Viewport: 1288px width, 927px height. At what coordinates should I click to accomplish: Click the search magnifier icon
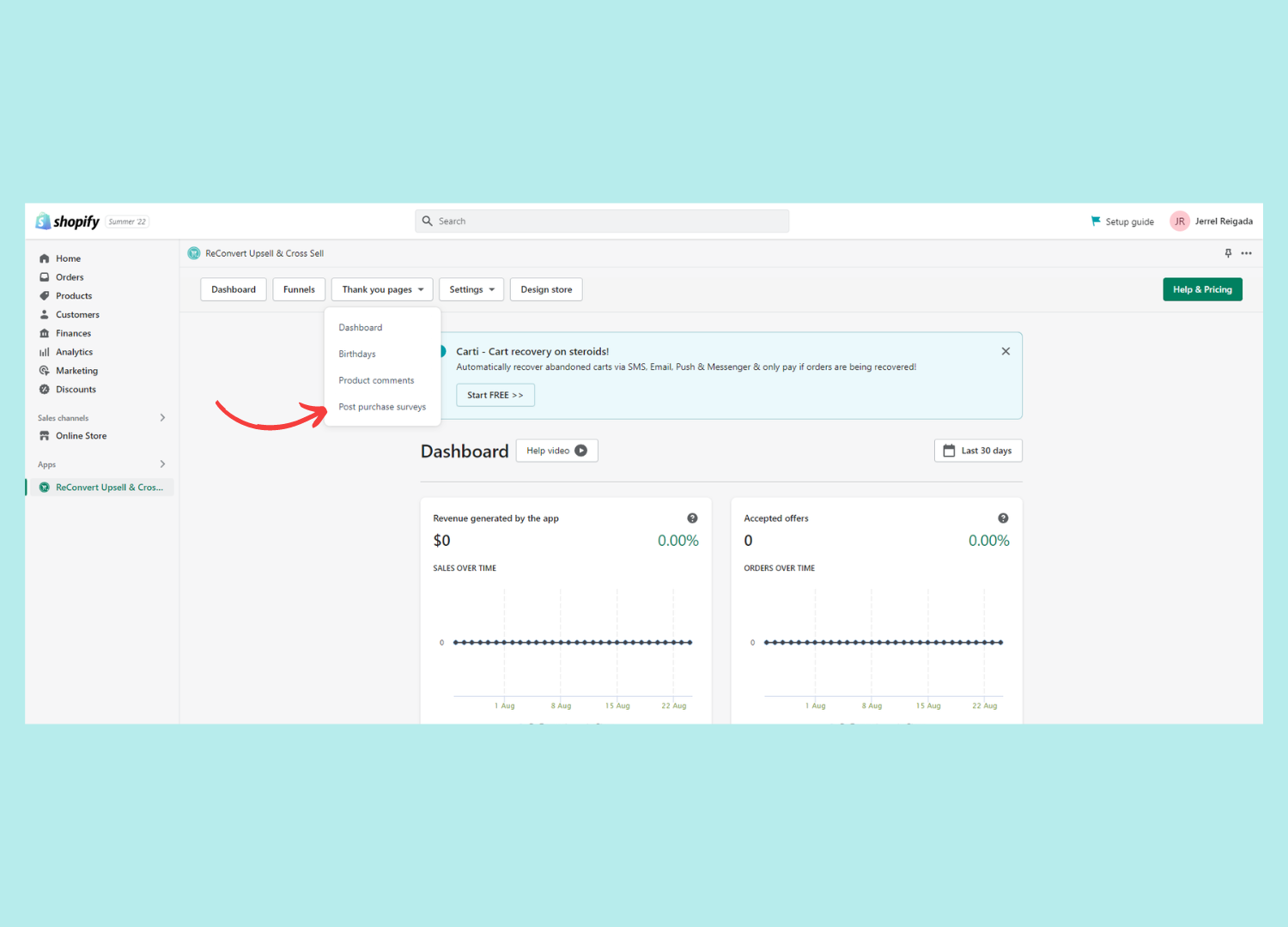pos(427,221)
